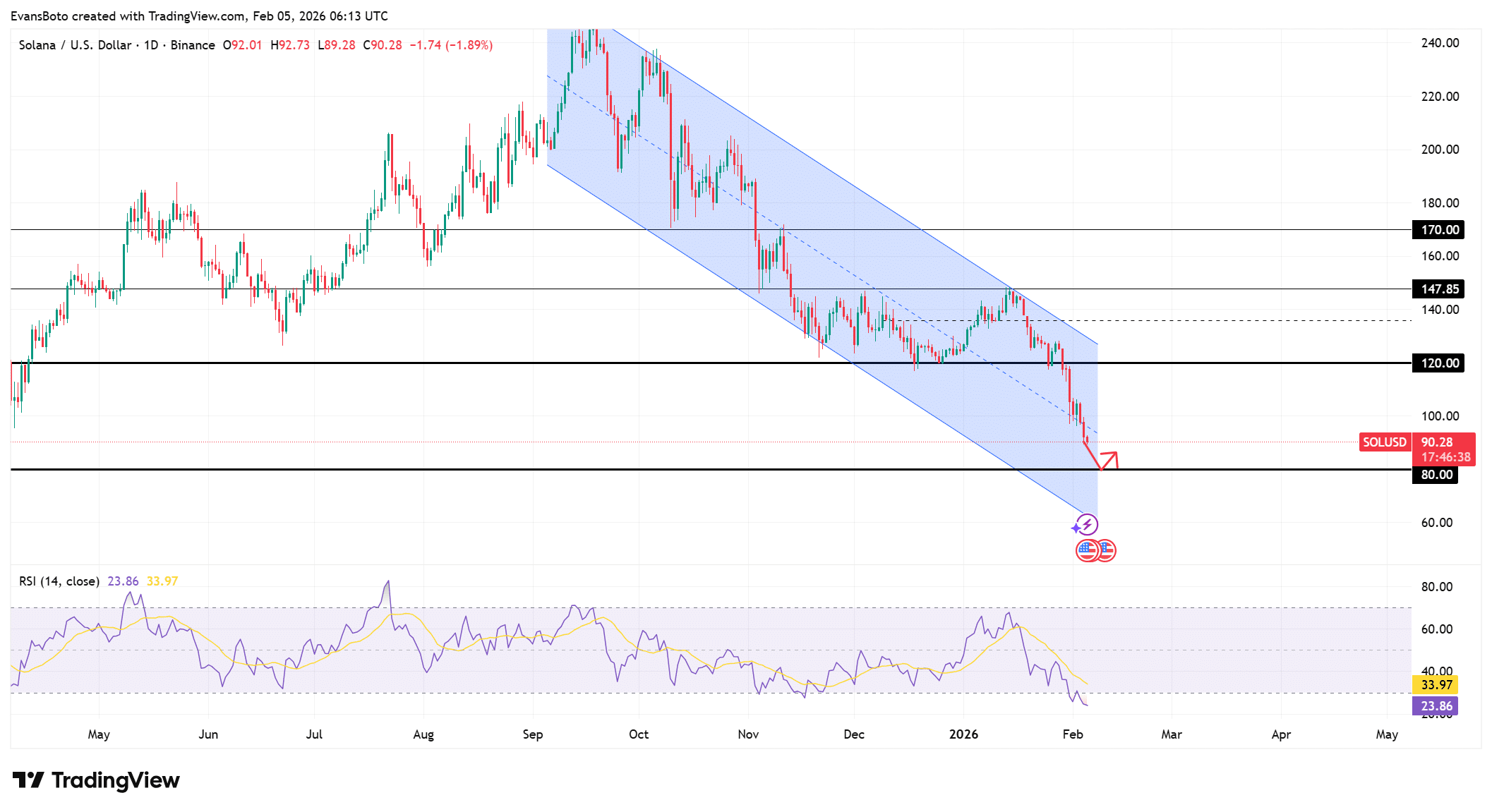1492x812 pixels.
Task: Click the Binance exchange label
Action: click(x=192, y=44)
